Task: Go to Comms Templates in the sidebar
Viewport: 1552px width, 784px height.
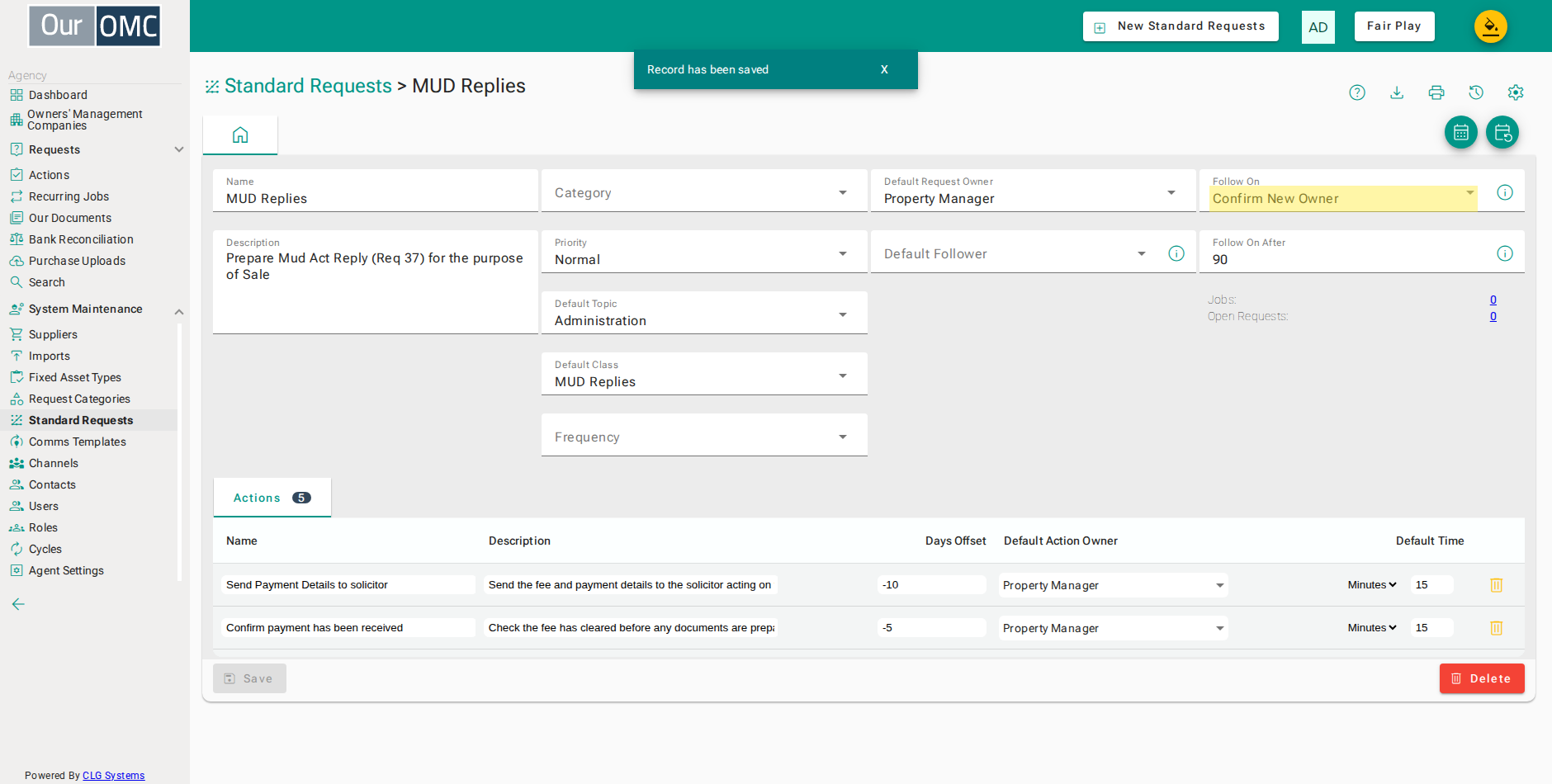Action: pyautogui.click(x=78, y=442)
